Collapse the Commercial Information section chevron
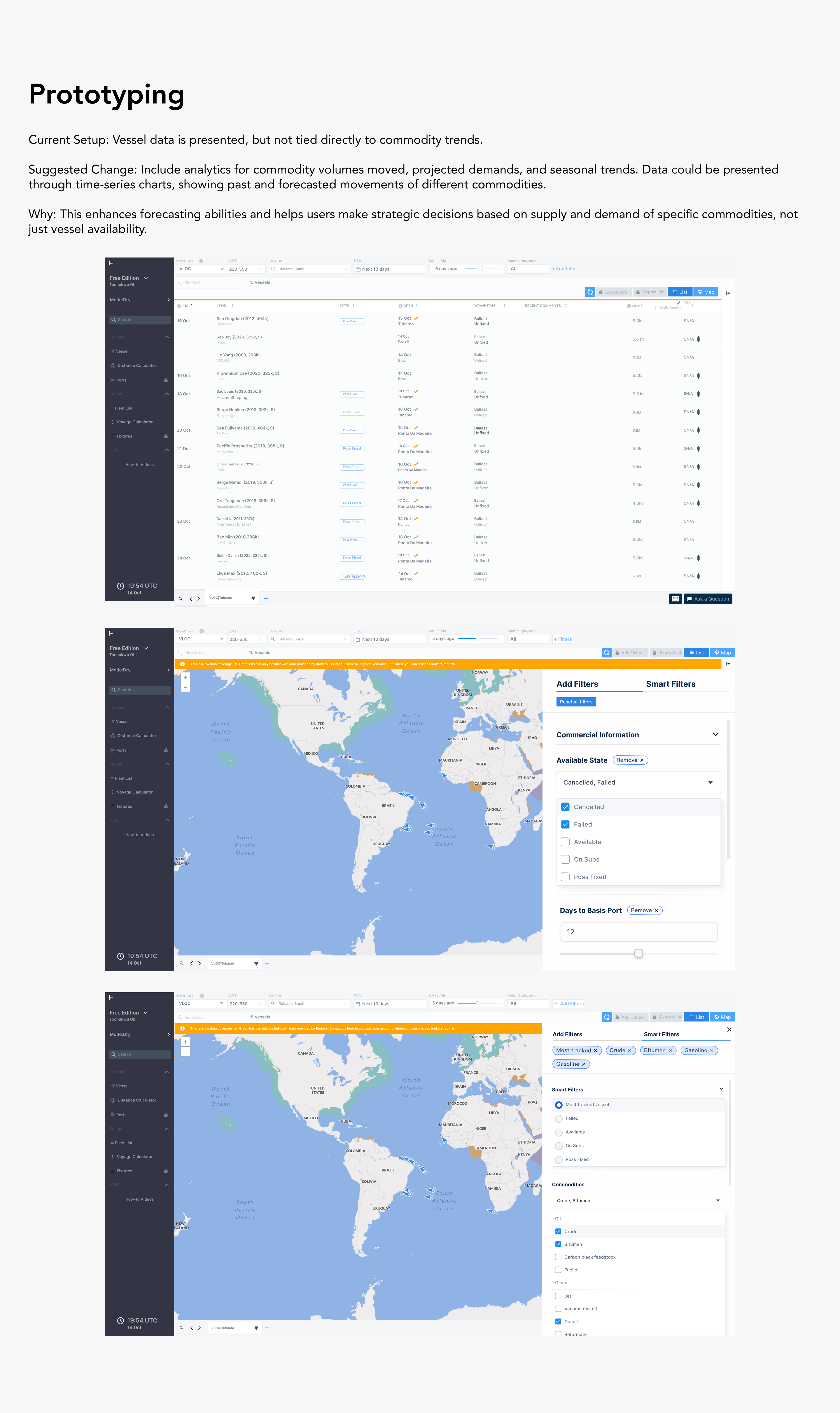The image size is (840, 1413). [x=716, y=735]
